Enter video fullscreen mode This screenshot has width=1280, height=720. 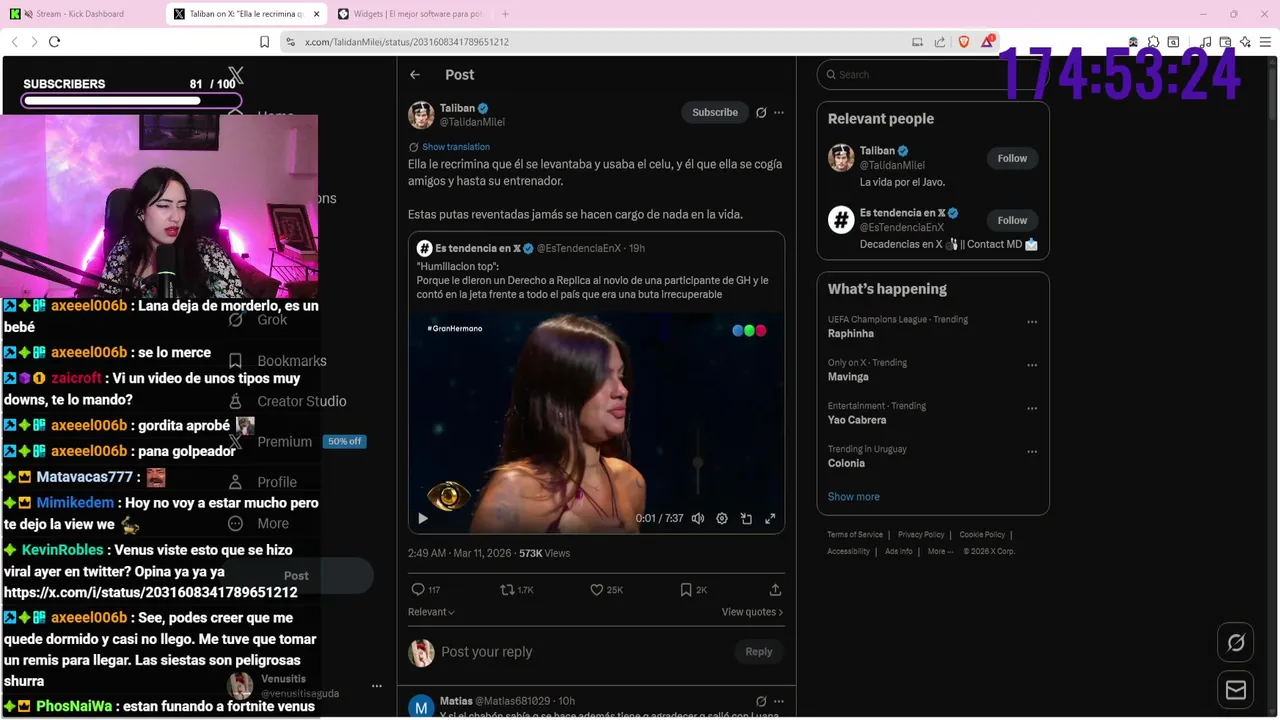[x=770, y=518]
